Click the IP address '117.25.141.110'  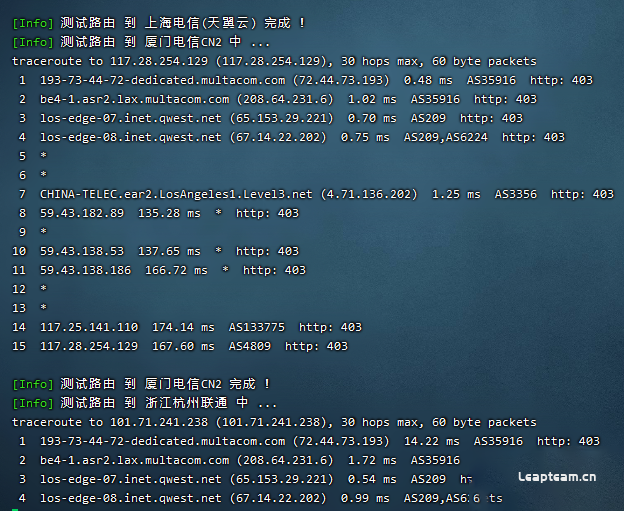tap(89, 327)
